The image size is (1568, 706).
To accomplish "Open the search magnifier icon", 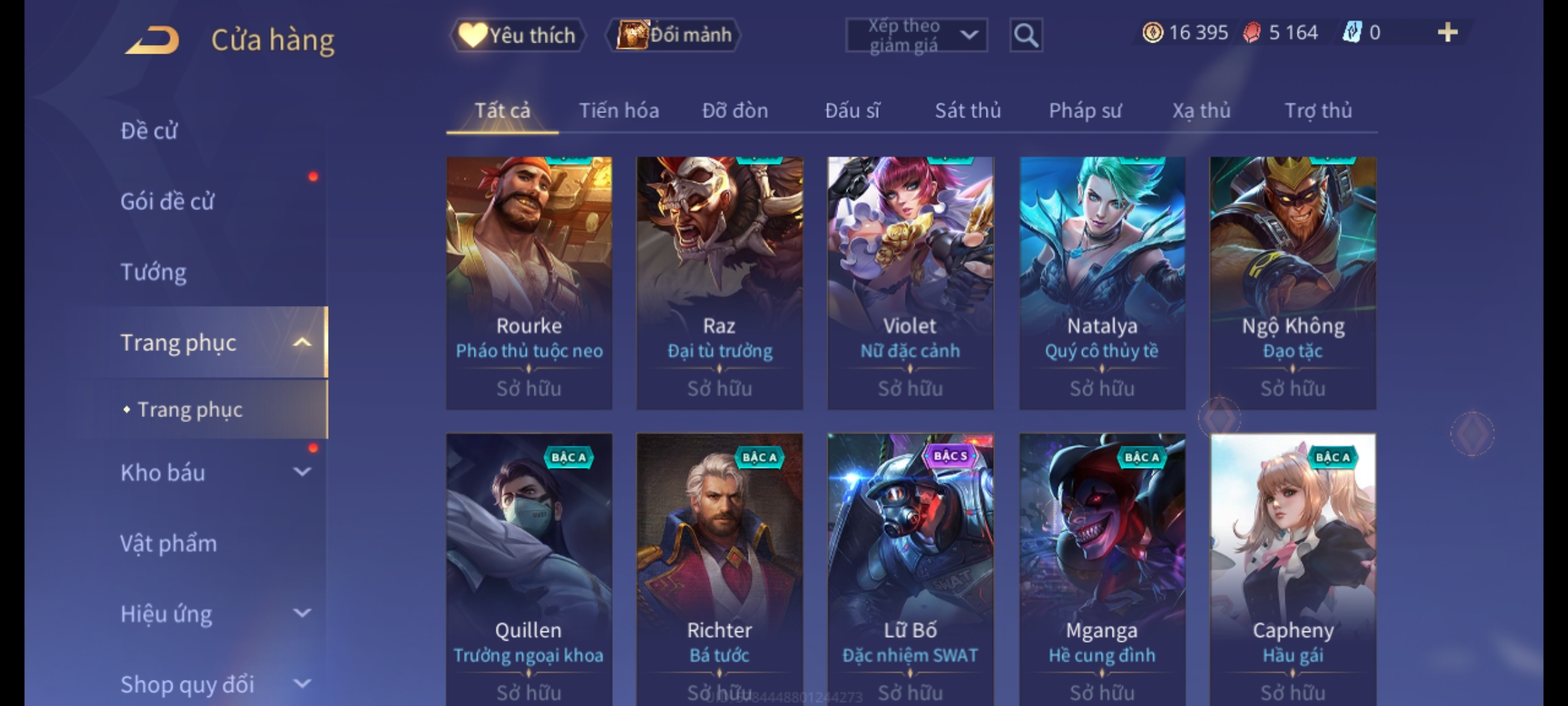I will (1026, 35).
